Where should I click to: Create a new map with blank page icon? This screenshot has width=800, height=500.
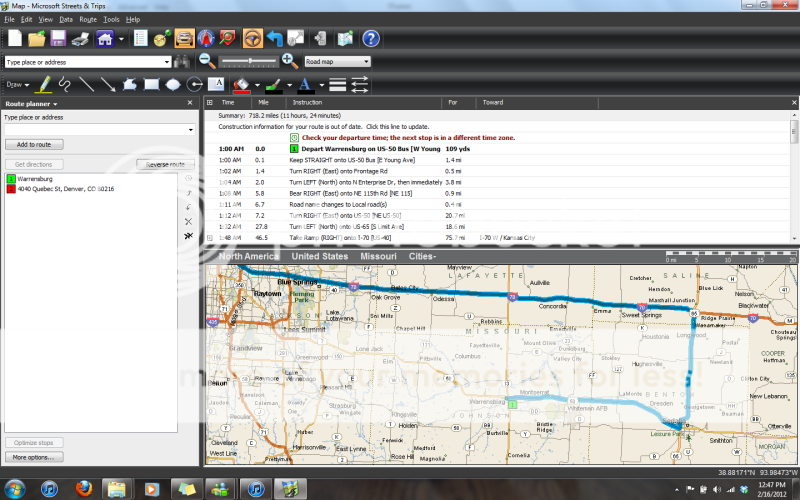click(15, 38)
